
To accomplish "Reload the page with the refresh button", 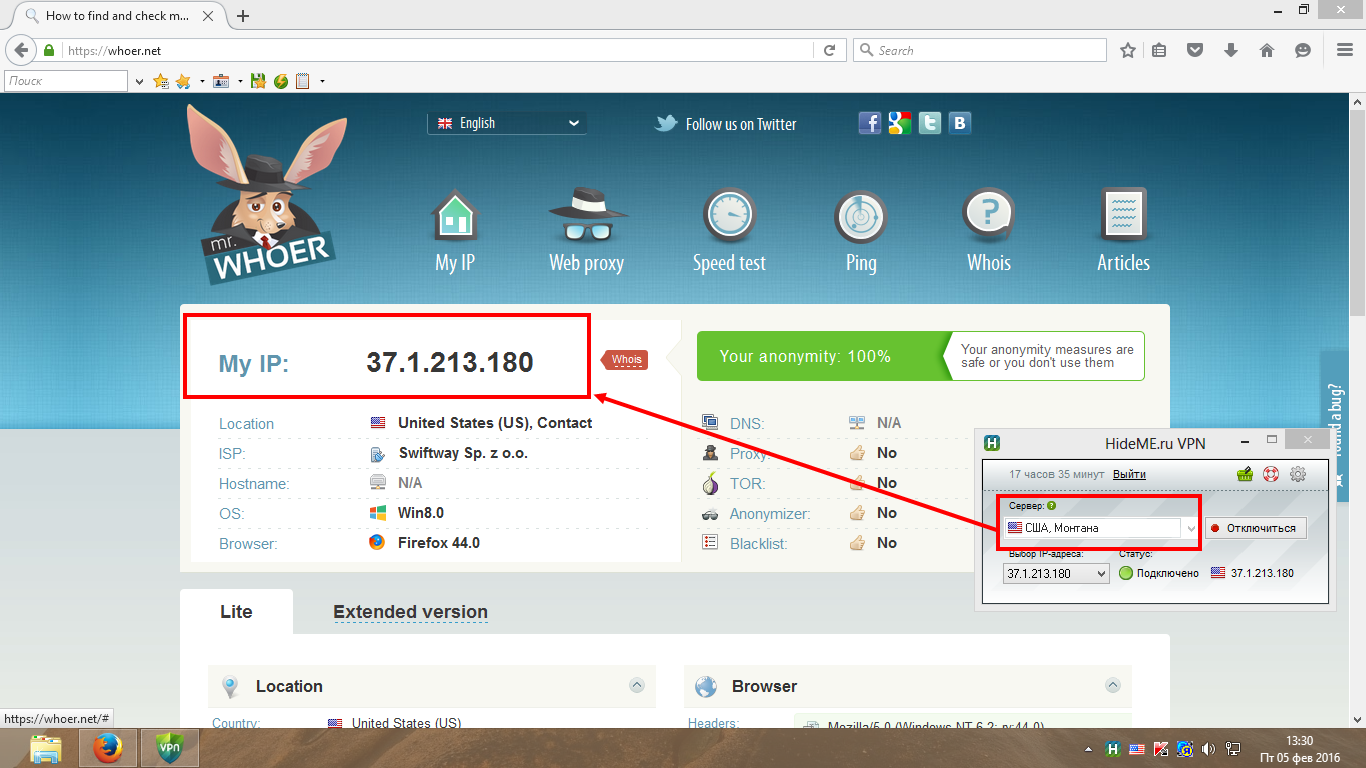I will click(x=829, y=50).
